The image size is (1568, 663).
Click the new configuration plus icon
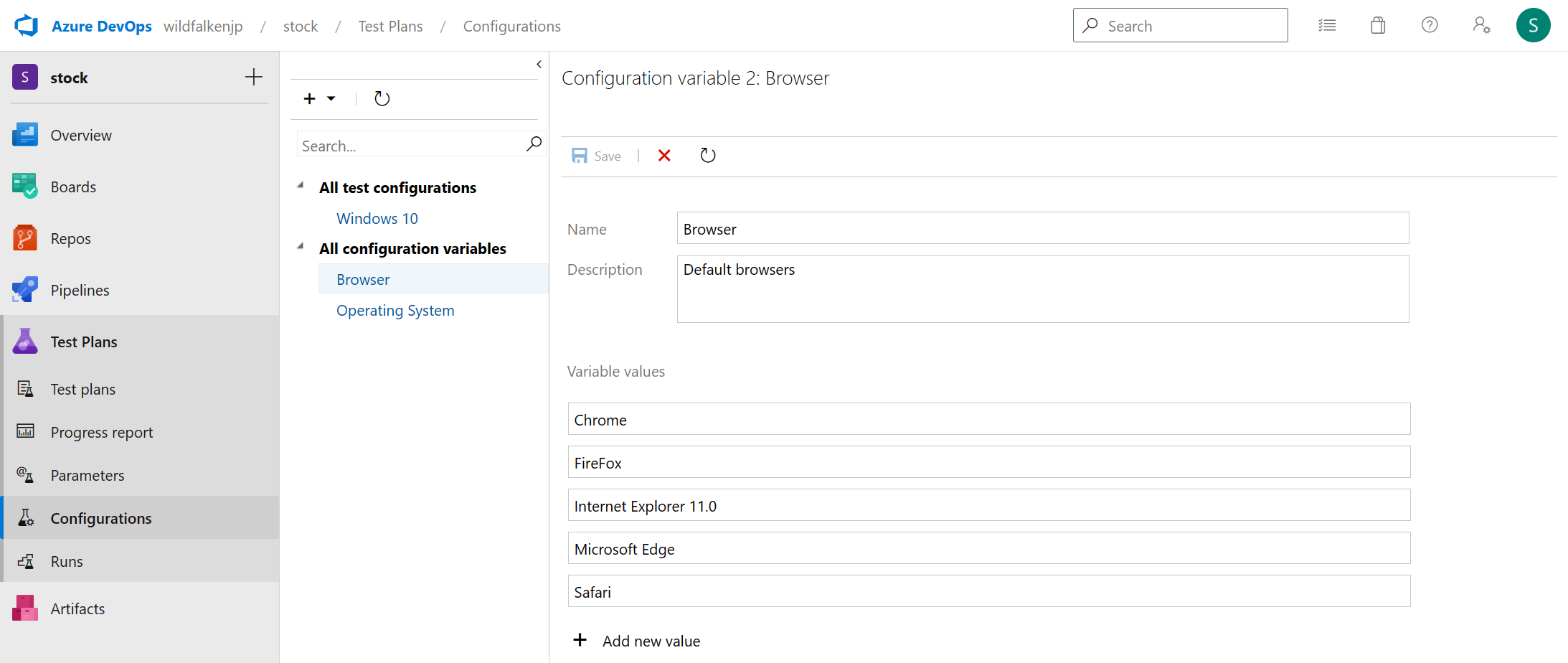coord(310,98)
